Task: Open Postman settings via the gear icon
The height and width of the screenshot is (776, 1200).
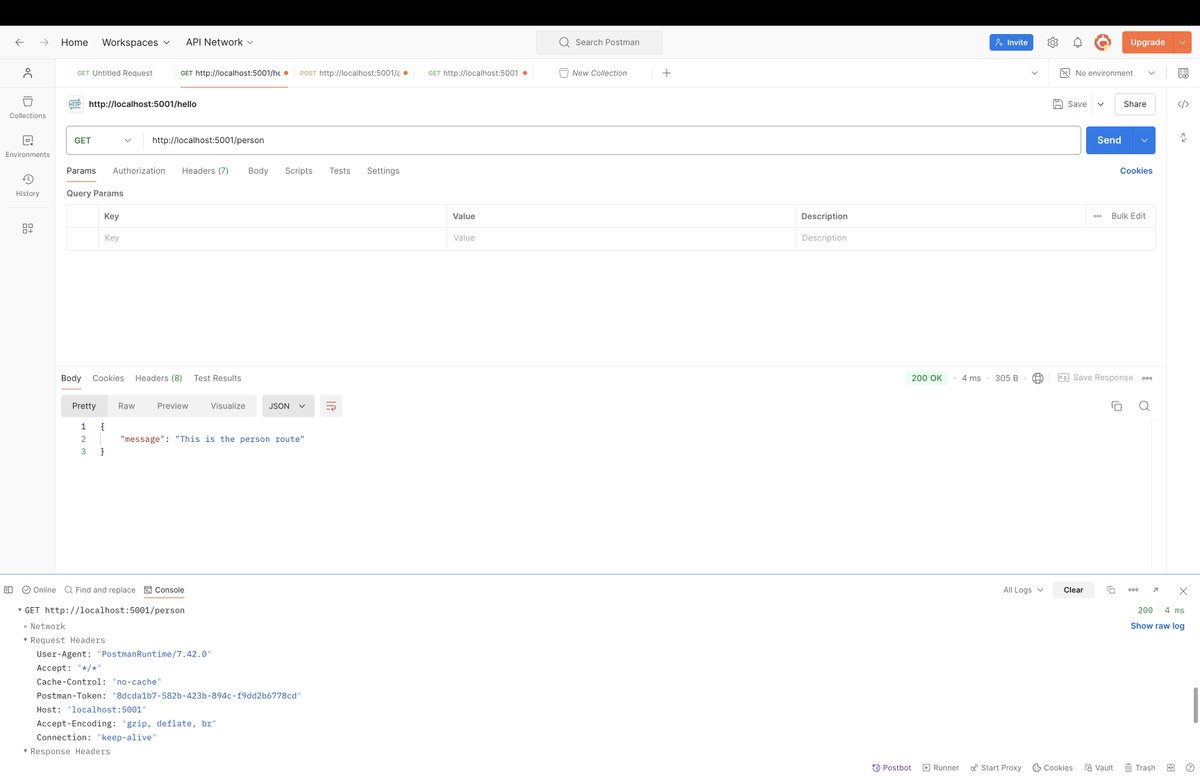Action: (x=1052, y=42)
